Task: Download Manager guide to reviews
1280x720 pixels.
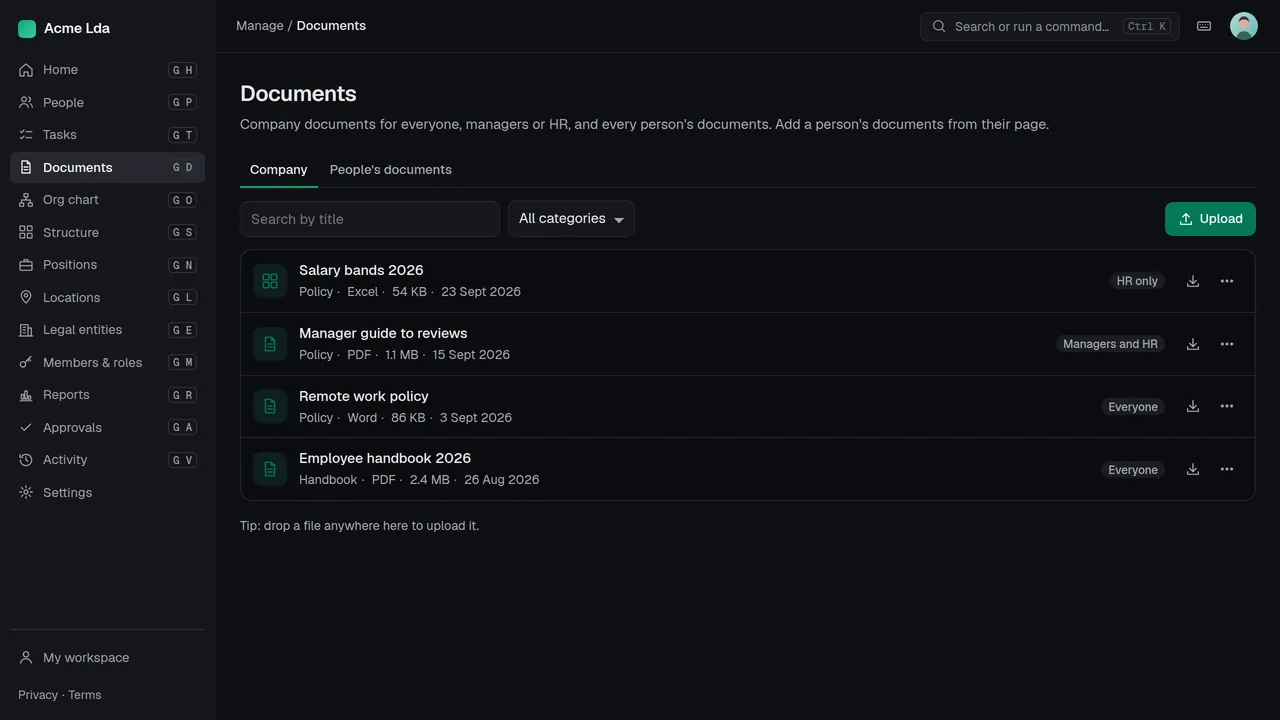Action: pyautogui.click(x=1193, y=344)
